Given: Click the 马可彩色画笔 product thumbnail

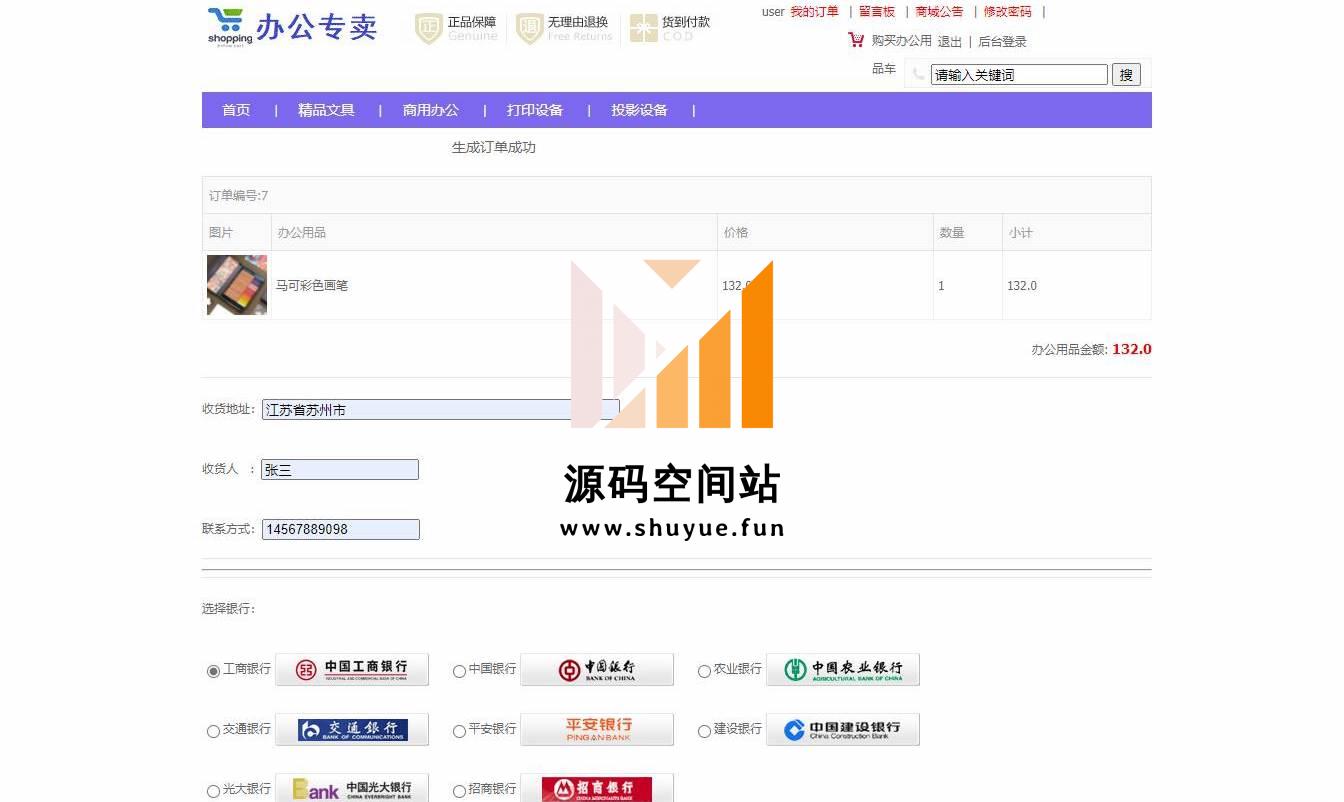Looking at the screenshot, I should pyautogui.click(x=237, y=285).
